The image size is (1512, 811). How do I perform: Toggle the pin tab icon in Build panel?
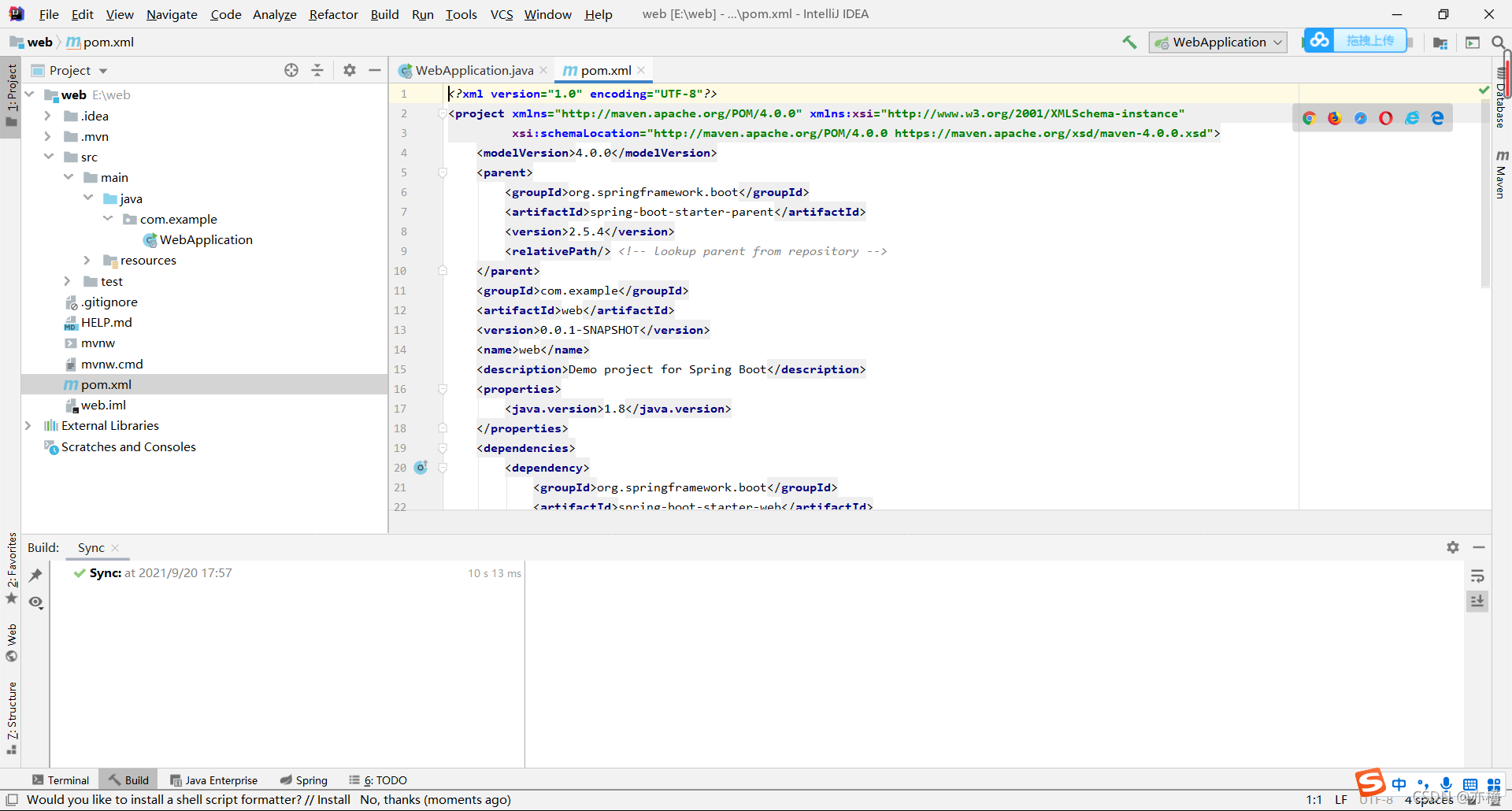click(35, 576)
